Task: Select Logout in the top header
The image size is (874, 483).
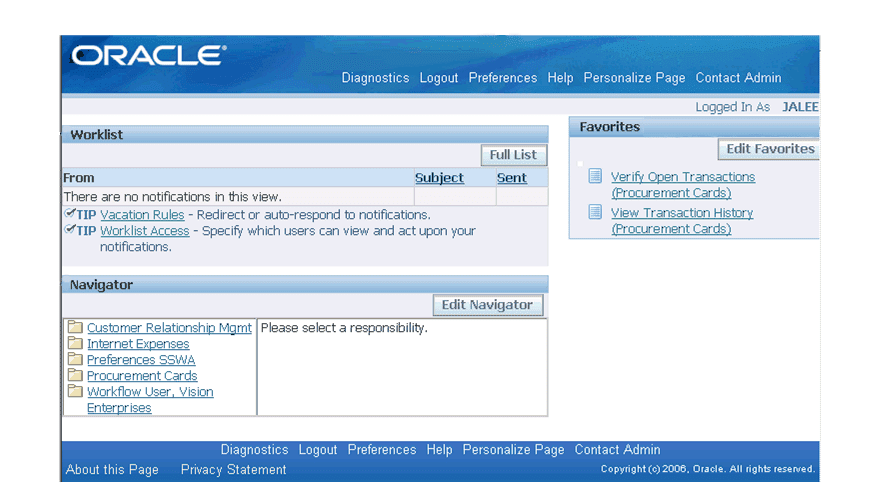Action: pyautogui.click(x=439, y=78)
